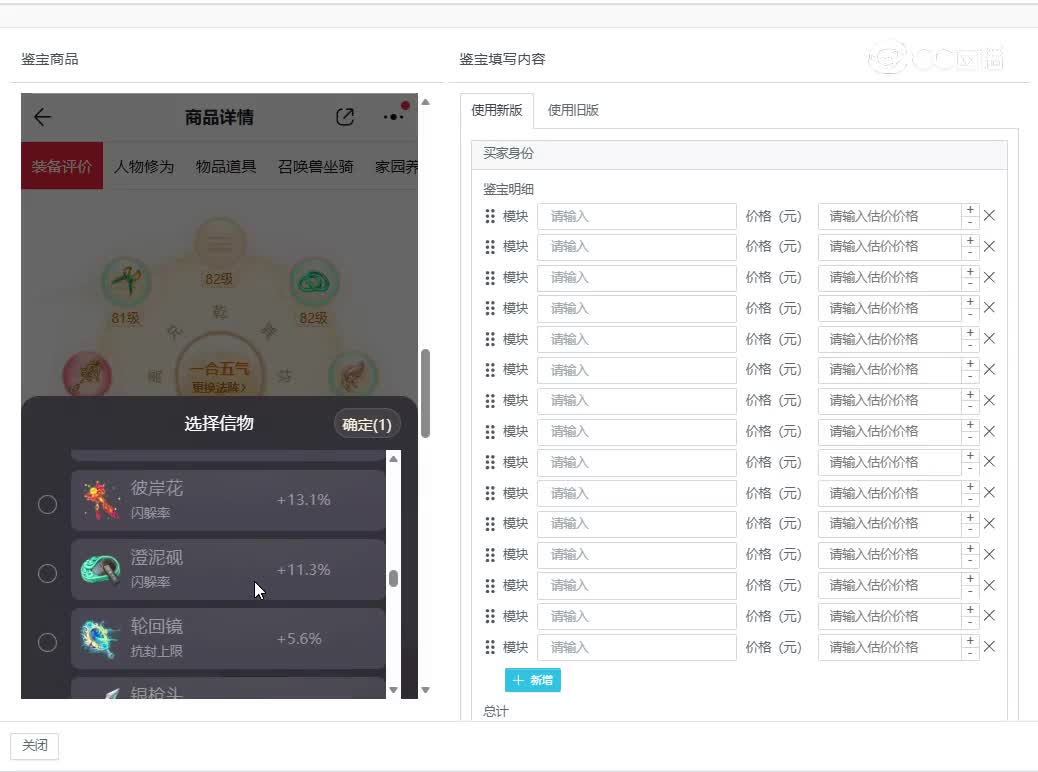Increase price in the sixth row stepper
This screenshot has width=1038, height=772.
970,363
